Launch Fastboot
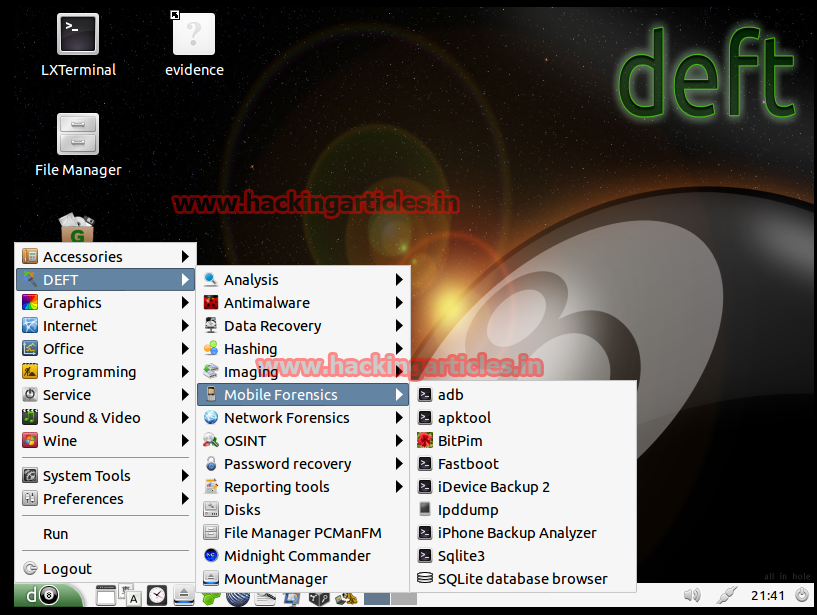The image size is (817, 615). (523, 463)
